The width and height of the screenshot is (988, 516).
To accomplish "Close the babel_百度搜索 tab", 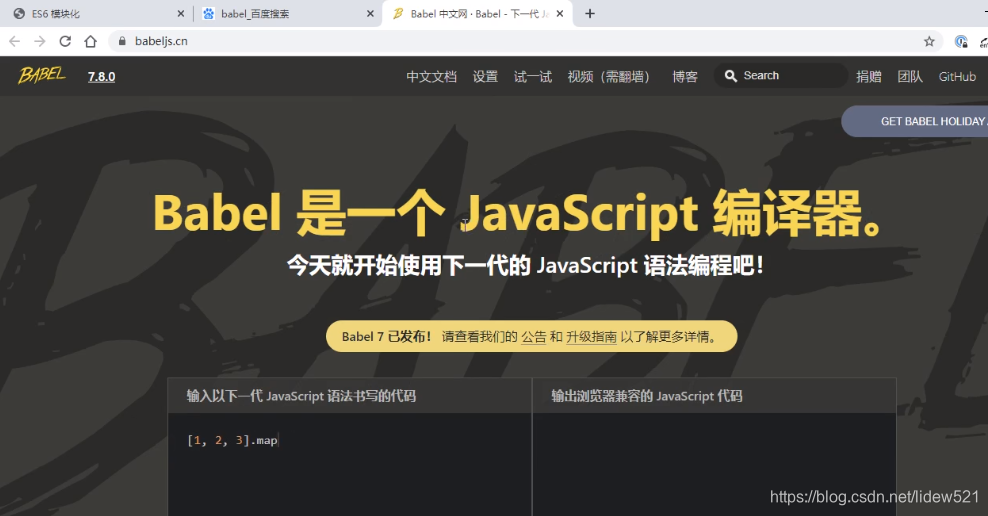I will (x=370, y=13).
